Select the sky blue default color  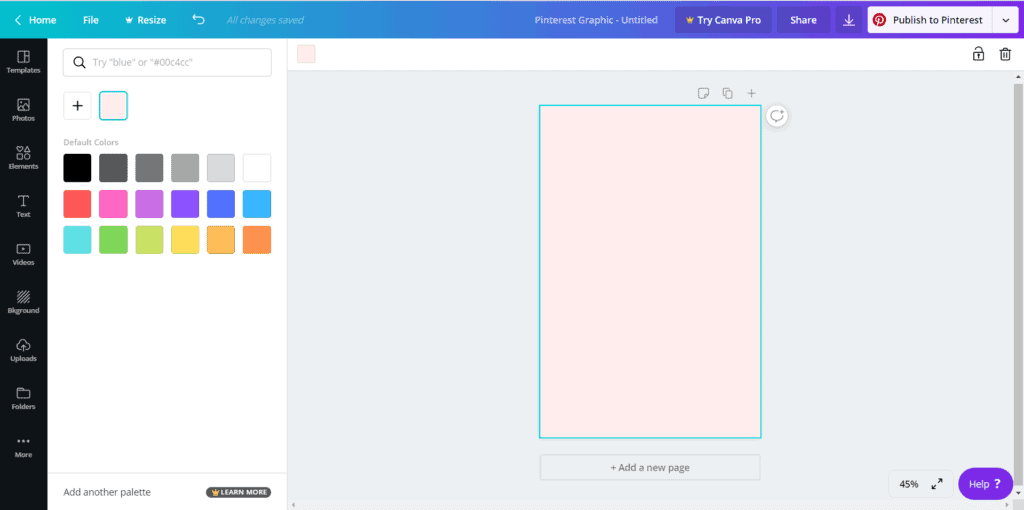pyautogui.click(x=257, y=204)
